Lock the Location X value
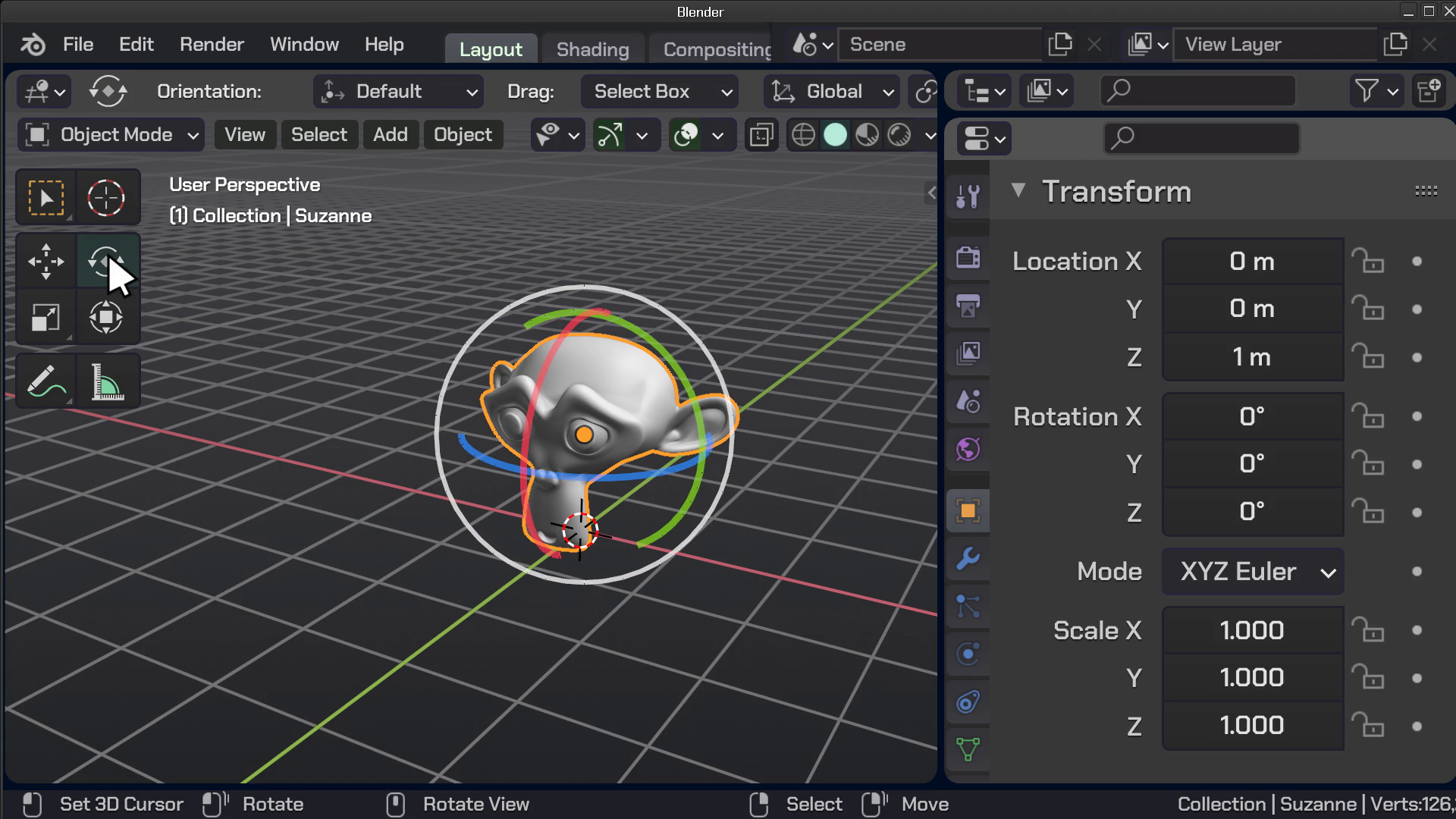 pos(1368,262)
